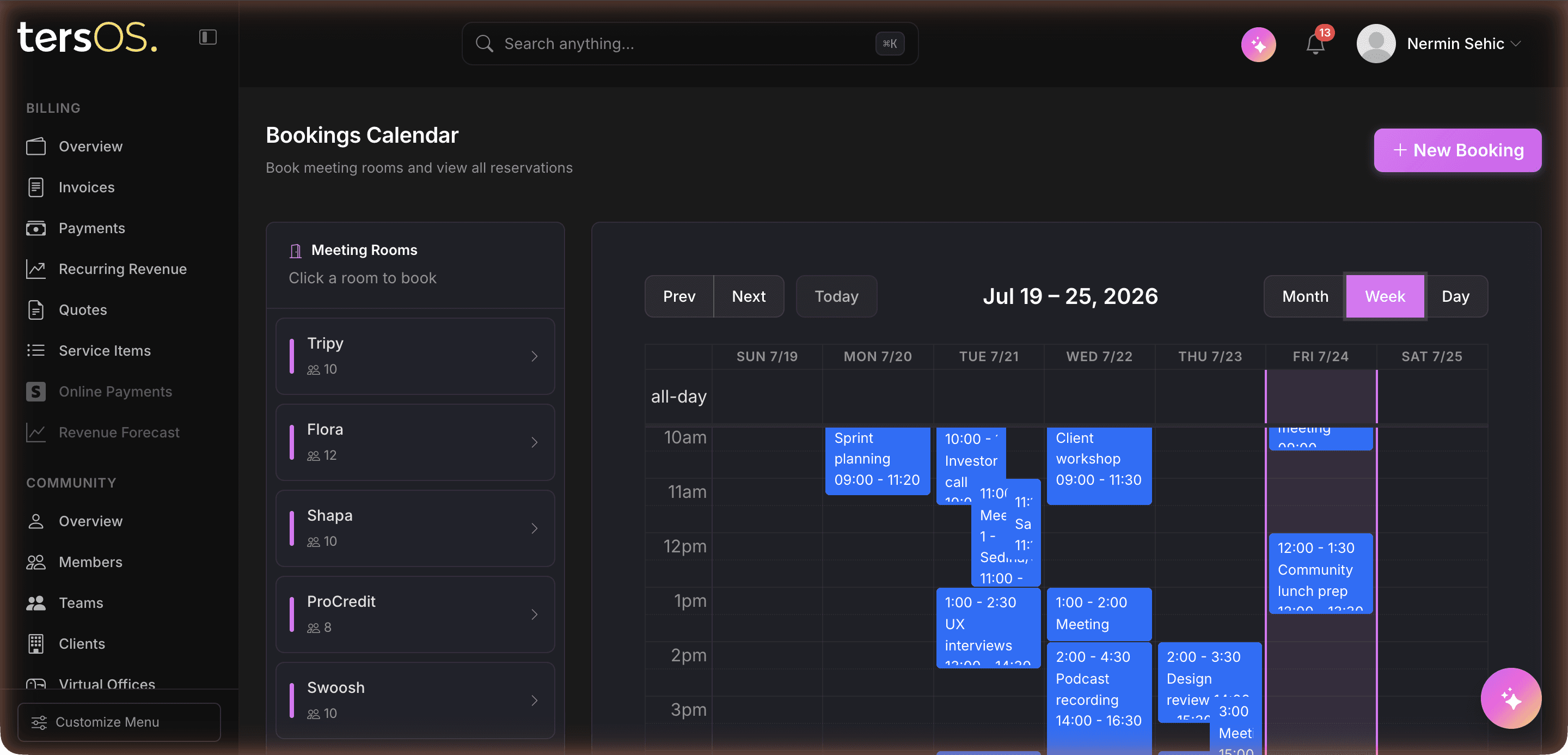
Task: Click the Payments cash icon
Action: pyautogui.click(x=36, y=228)
